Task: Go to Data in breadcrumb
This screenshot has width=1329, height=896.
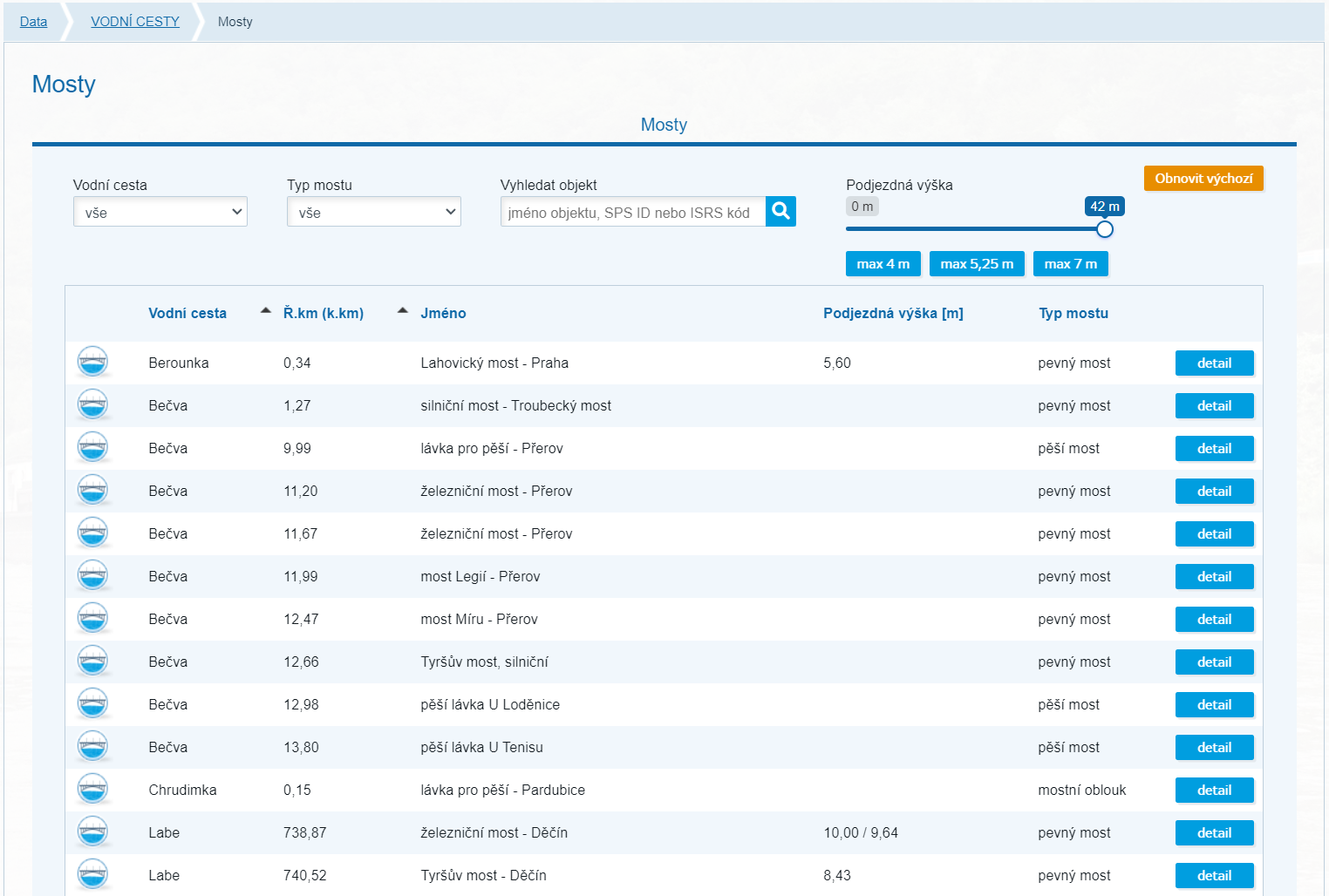Action: (34, 22)
